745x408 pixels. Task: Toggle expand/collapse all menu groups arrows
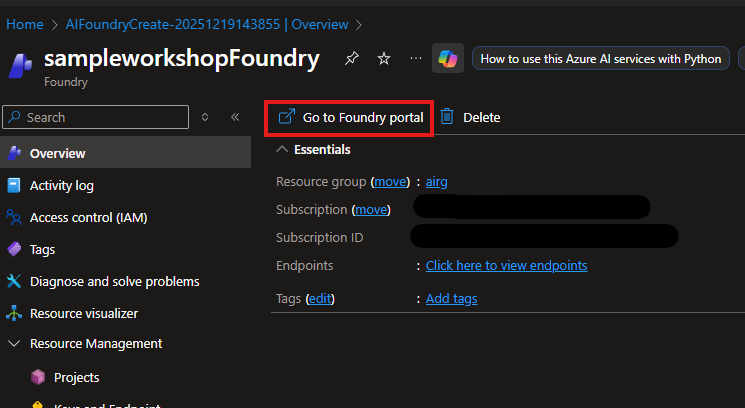point(205,117)
